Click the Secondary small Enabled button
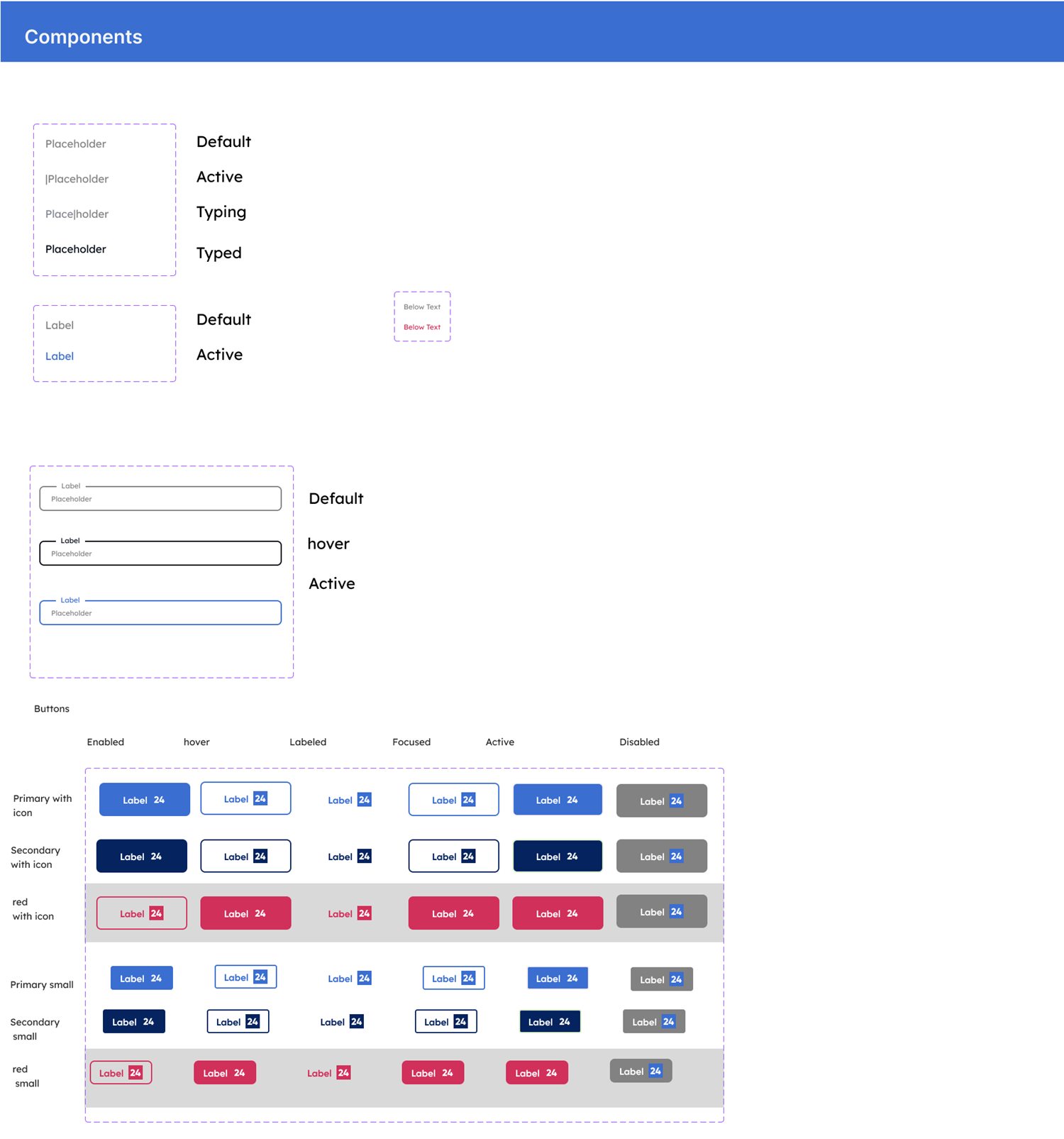Viewport: 1064px width, 1139px height. pos(133,1021)
